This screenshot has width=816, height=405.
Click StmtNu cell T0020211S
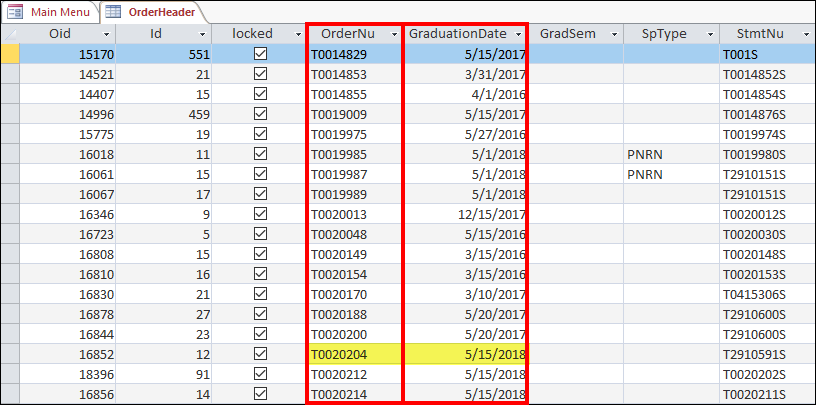tap(768, 394)
